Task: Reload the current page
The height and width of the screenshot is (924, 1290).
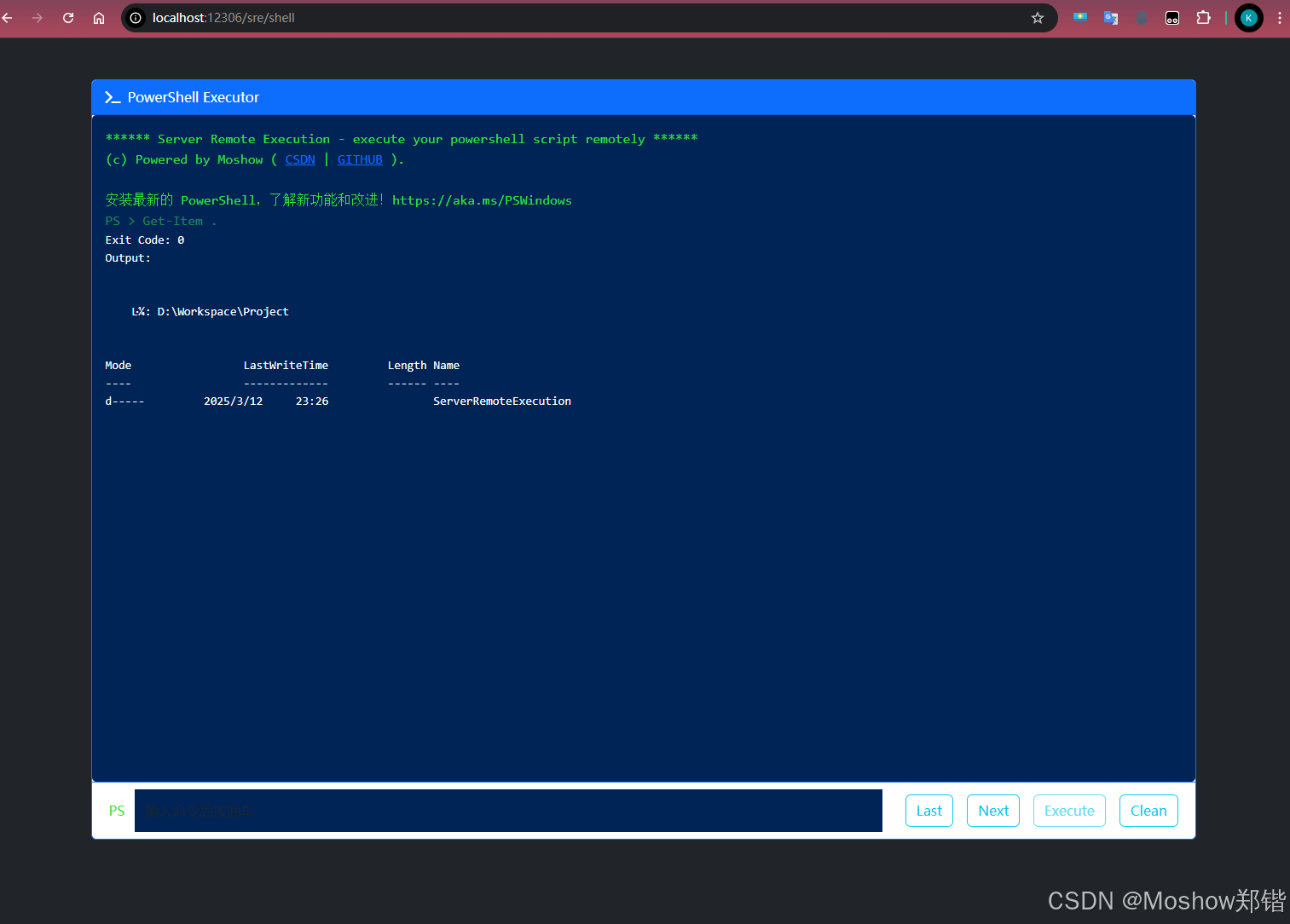Action: pyautogui.click(x=68, y=18)
